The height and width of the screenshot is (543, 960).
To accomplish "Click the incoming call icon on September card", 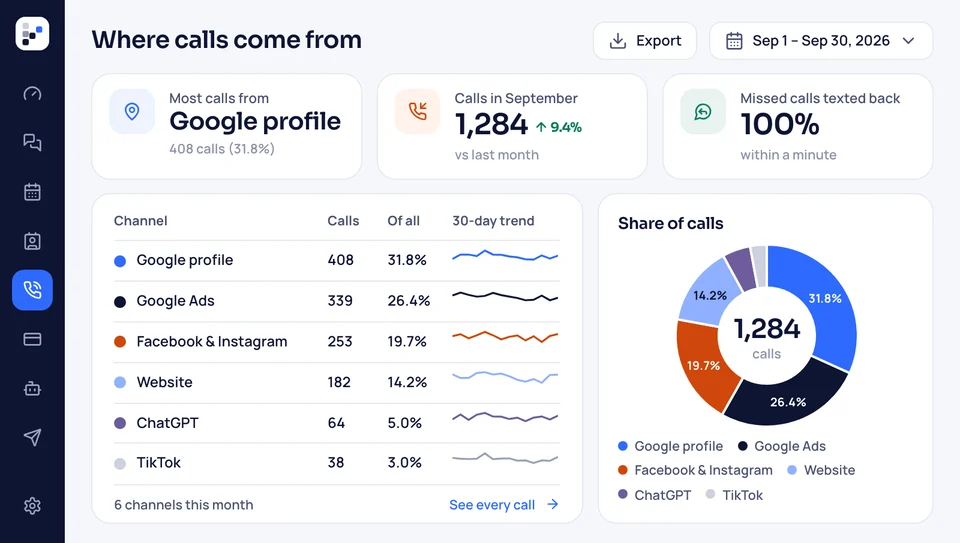I will pos(418,111).
